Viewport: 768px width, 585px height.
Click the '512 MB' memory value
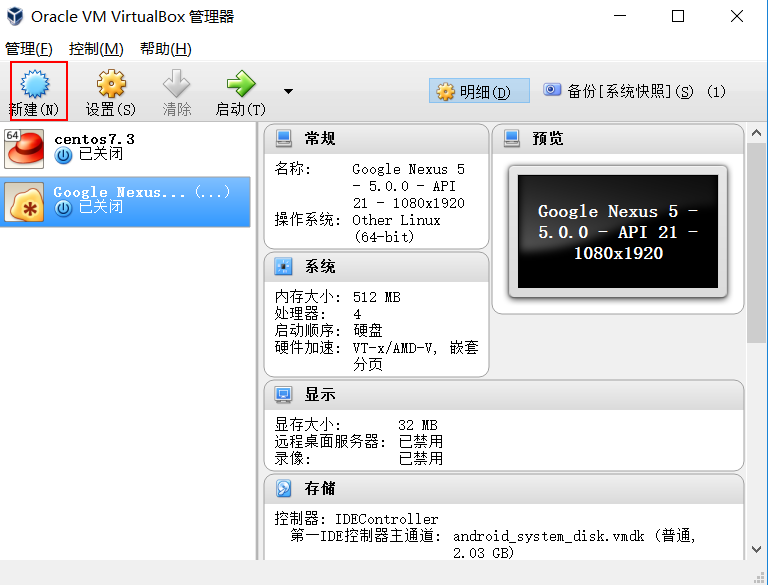point(377,297)
